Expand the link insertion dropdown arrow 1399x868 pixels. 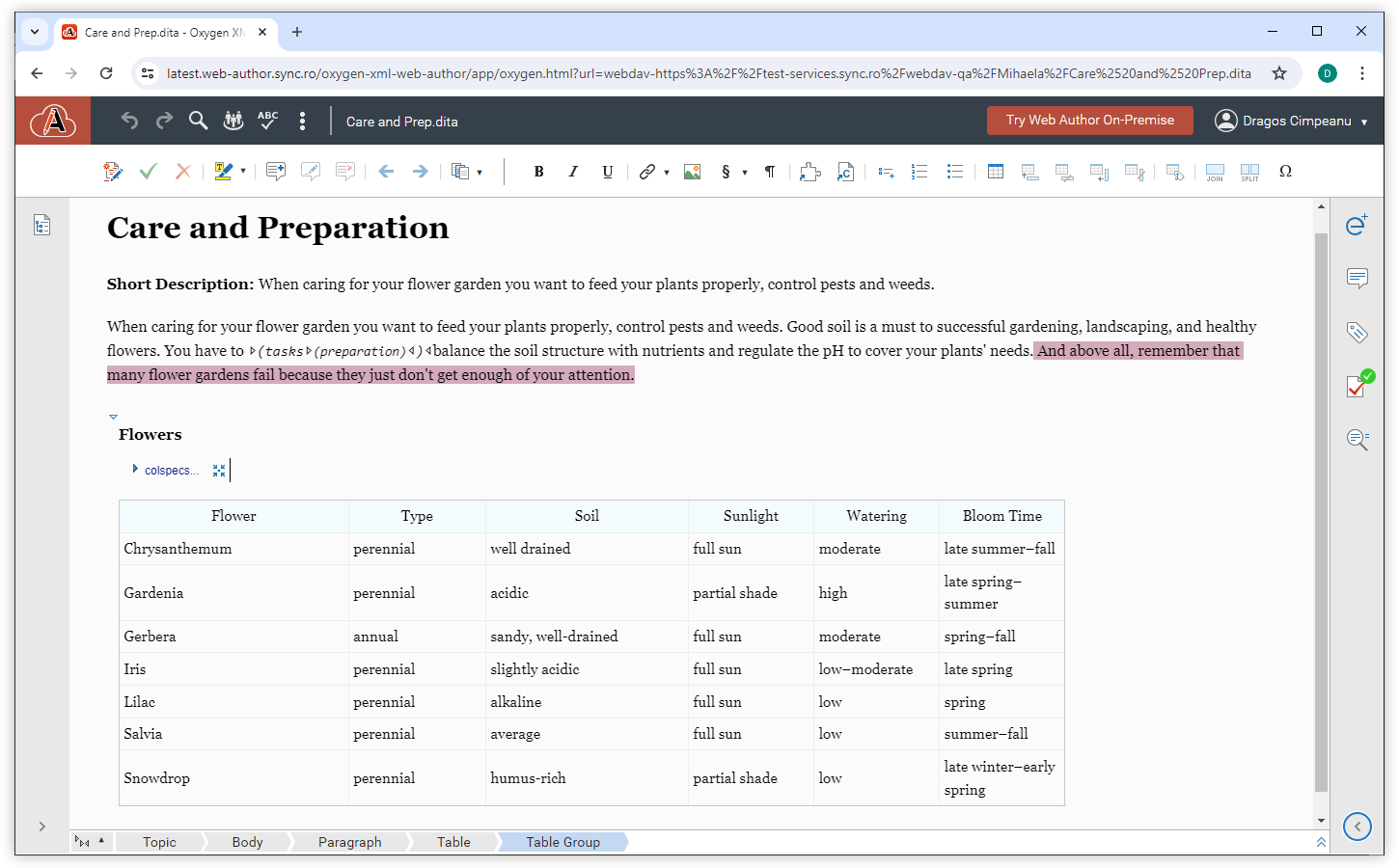[667, 173]
